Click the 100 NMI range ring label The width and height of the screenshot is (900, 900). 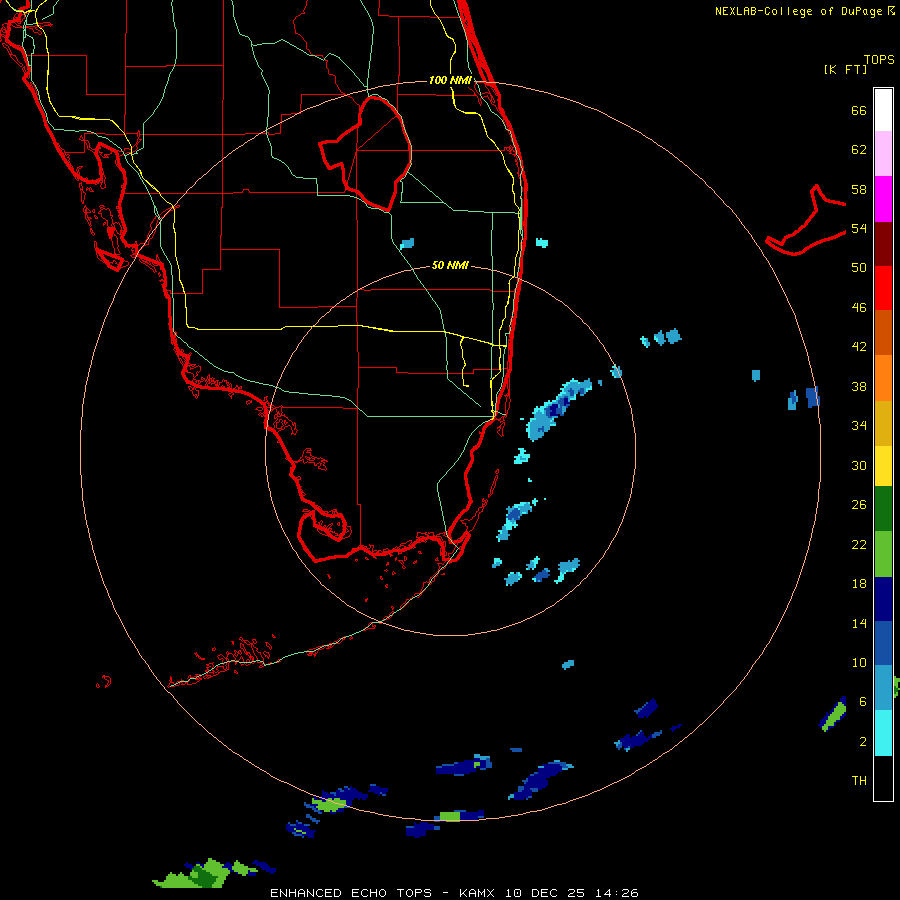pyautogui.click(x=450, y=80)
